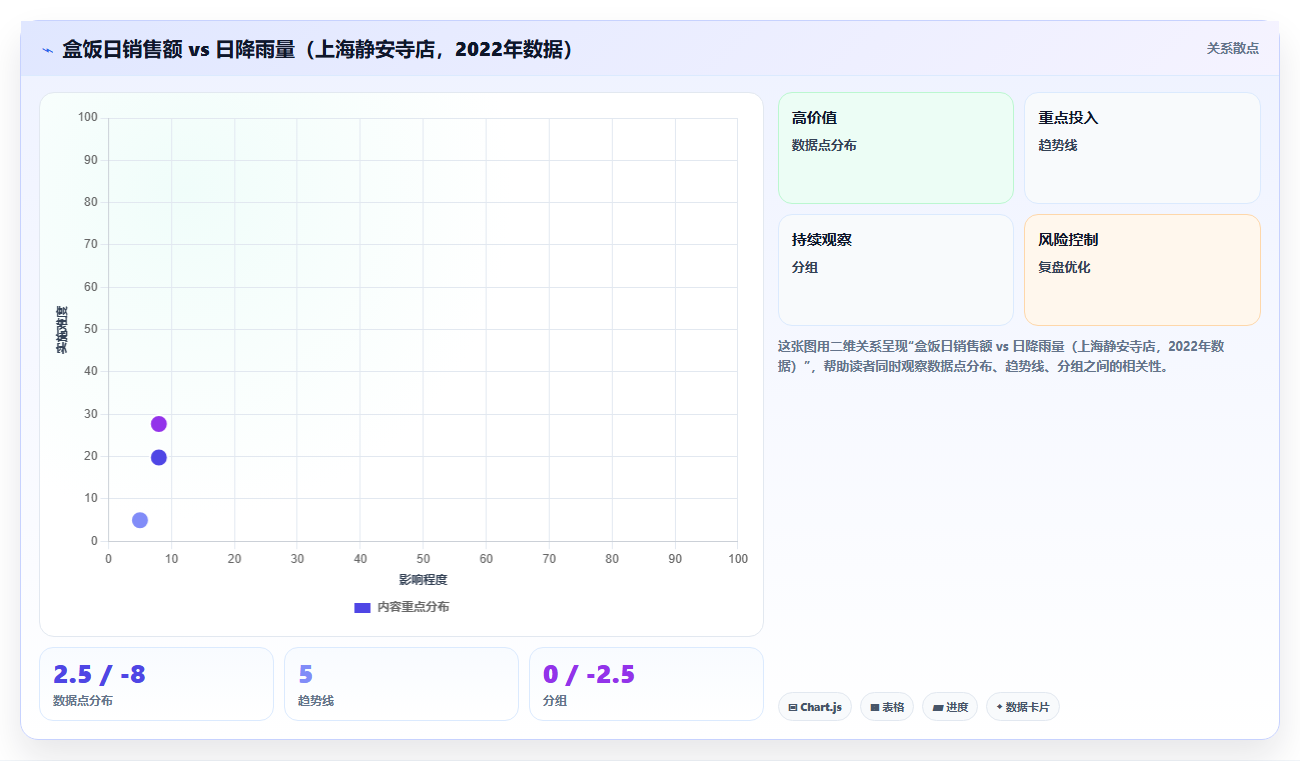Viewport: 1300px width, 761px height.
Task: Toggle the 内容重点分布 legend swatch
Action: click(x=362, y=607)
